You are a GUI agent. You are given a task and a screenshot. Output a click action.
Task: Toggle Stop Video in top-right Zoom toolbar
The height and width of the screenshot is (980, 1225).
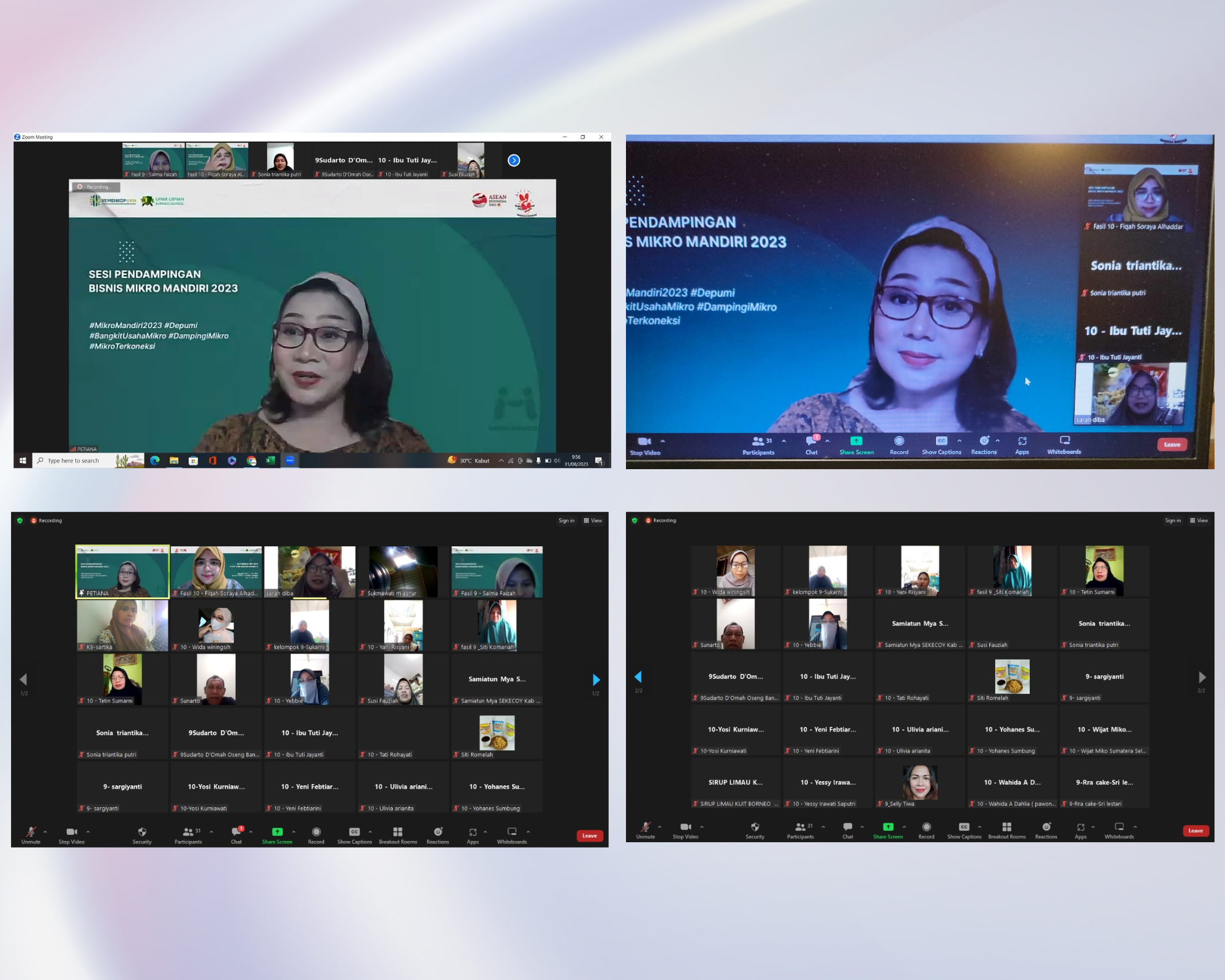click(x=644, y=442)
